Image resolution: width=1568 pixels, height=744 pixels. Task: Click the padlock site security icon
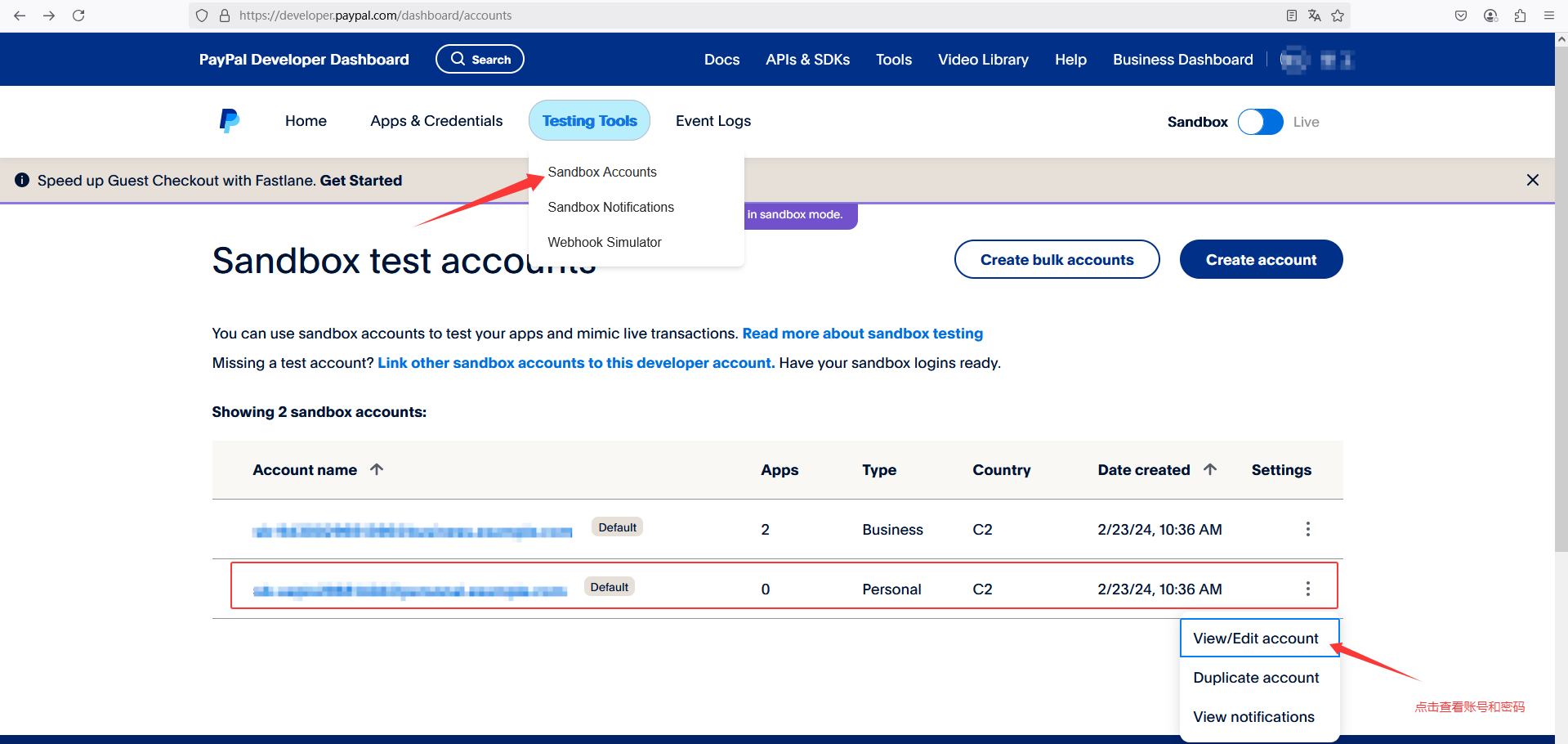[225, 16]
